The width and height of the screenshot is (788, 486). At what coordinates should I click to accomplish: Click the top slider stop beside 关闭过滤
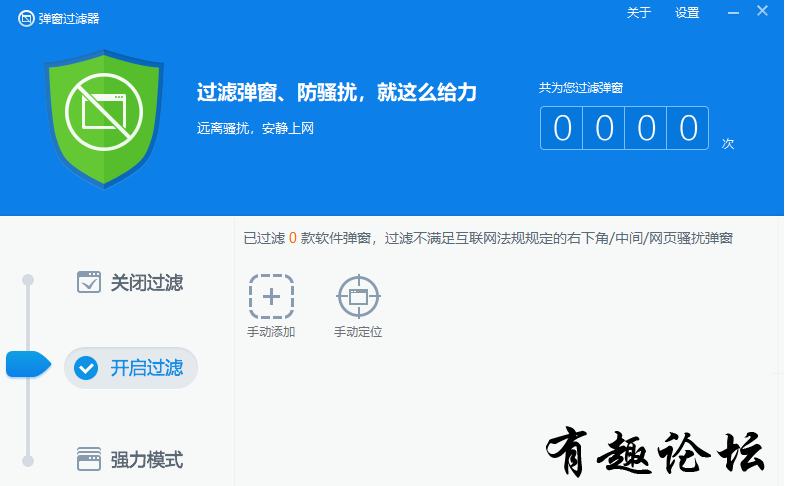pyautogui.click(x=28, y=280)
